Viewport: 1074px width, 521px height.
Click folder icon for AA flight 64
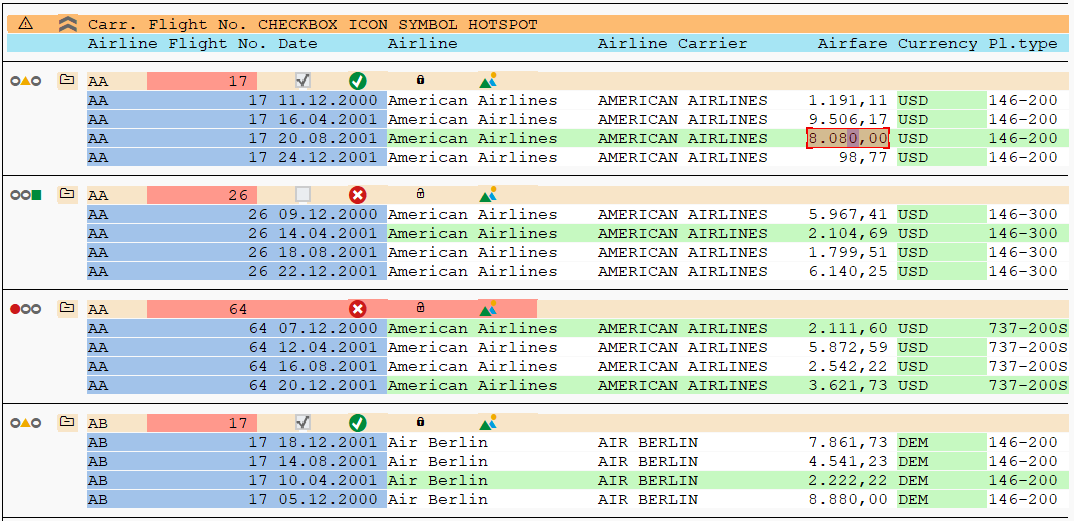coord(66,308)
